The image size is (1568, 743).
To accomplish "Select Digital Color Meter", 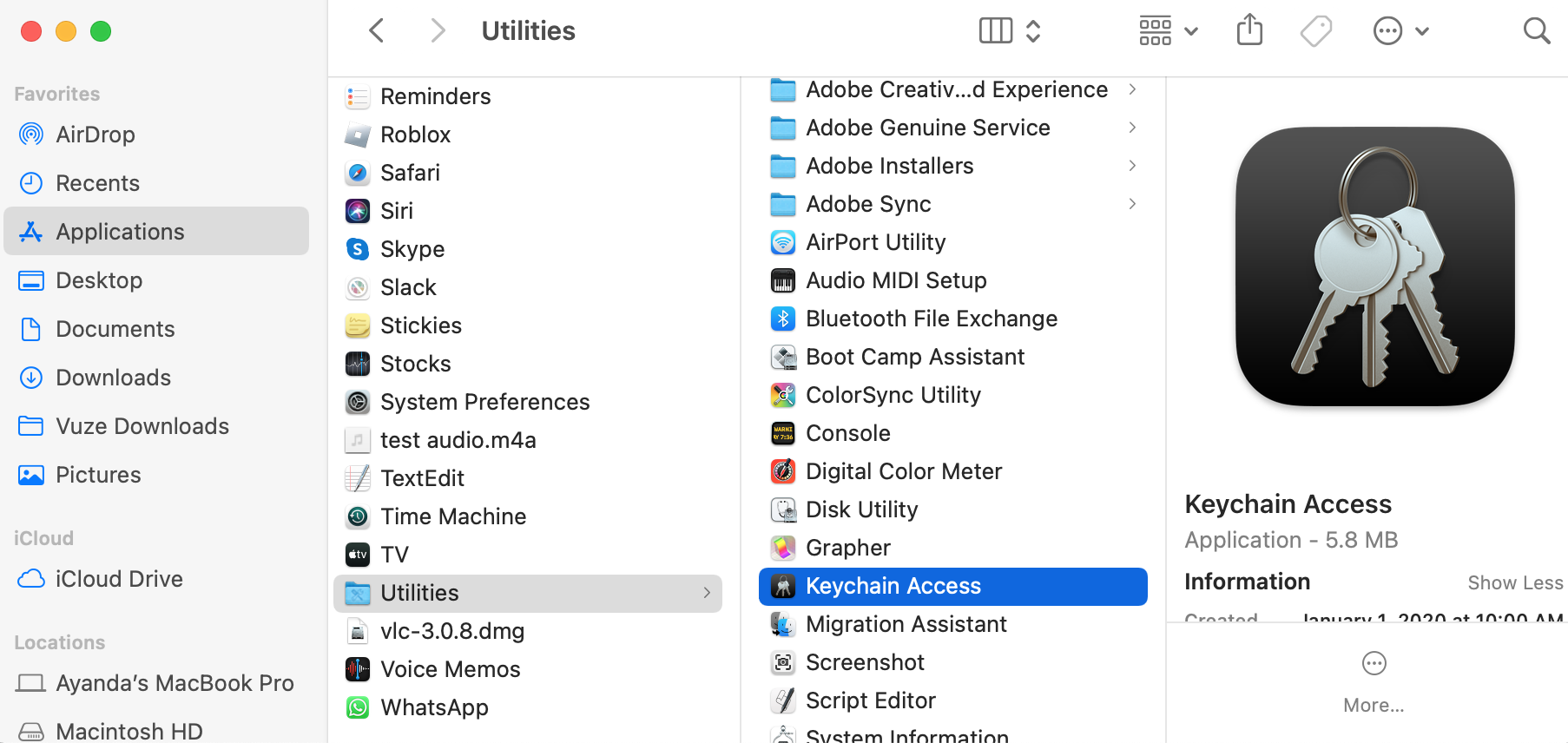I will point(953,471).
